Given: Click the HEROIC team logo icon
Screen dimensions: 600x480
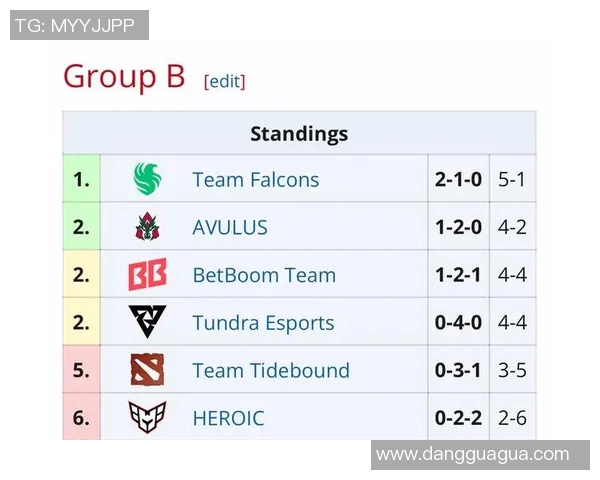Looking at the screenshot, I should tap(147, 417).
